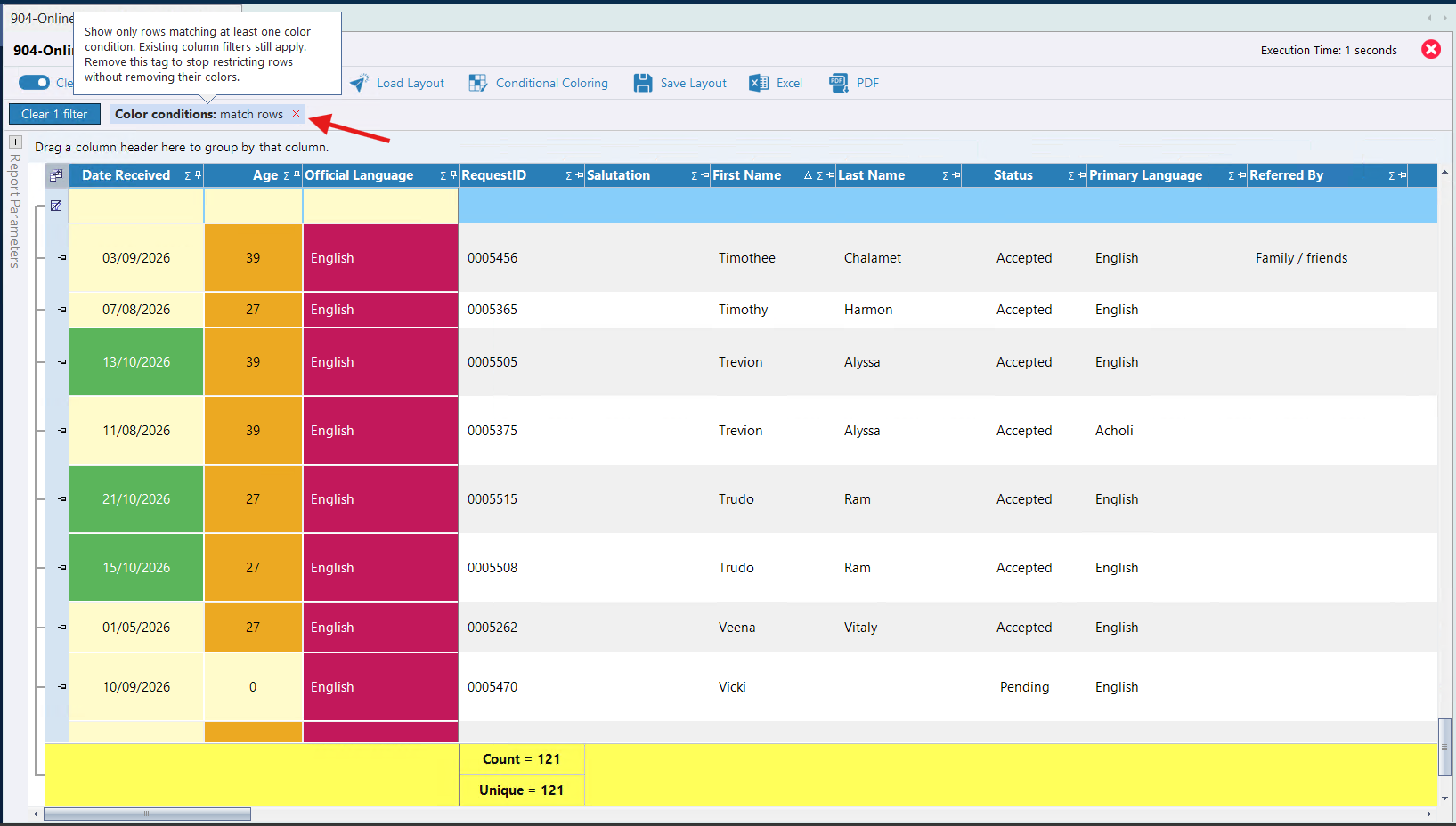Pin the Referred By column
The width and height of the screenshot is (1456, 826).
click(x=1403, y=175)
